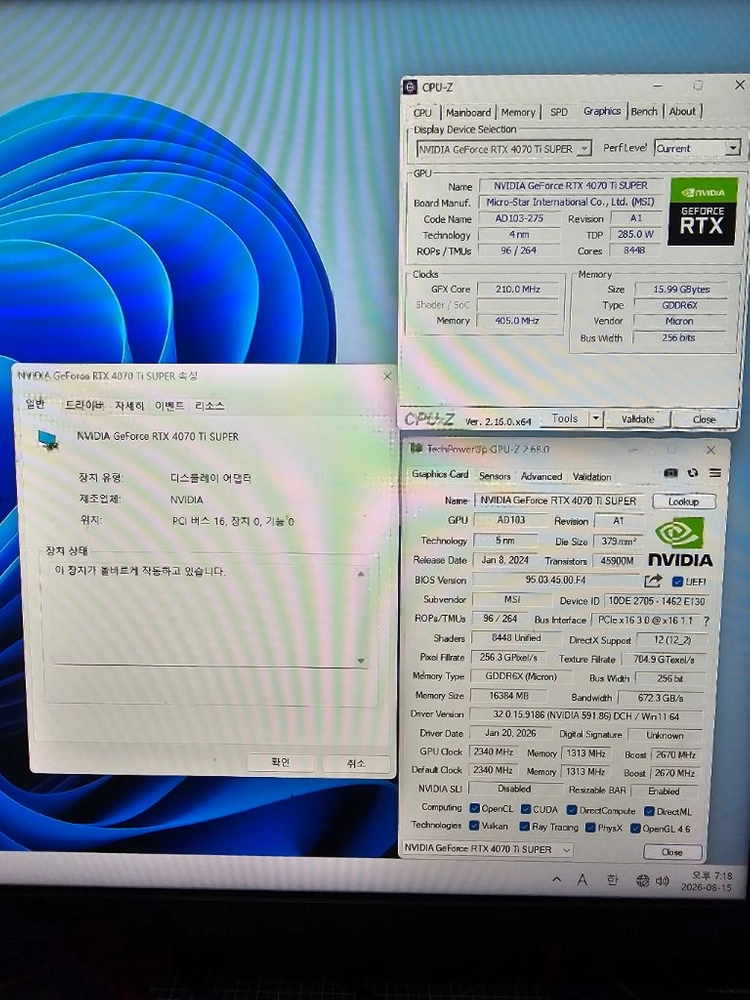The width and height of the screenshot is (750, 1000).
Task: Click the device status scrollbar up arrow
Action: coord(361,574)
